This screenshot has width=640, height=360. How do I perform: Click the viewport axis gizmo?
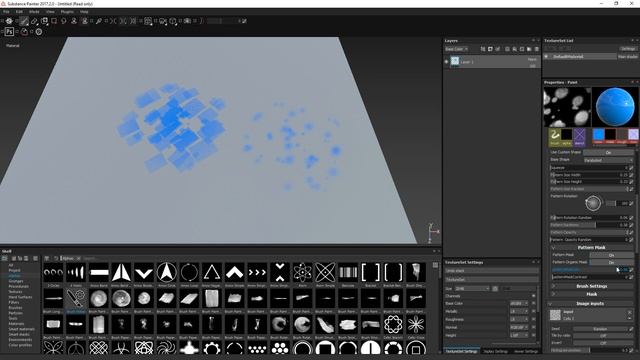tap(433, 233)
